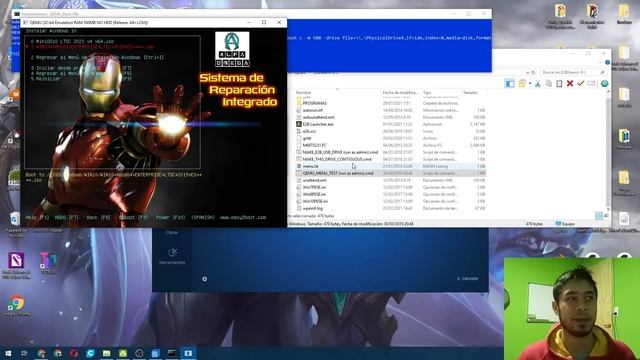Click the Alfa Omega logo in QEMU window
The height and width of the screenshot is (360, 640).
232,49
